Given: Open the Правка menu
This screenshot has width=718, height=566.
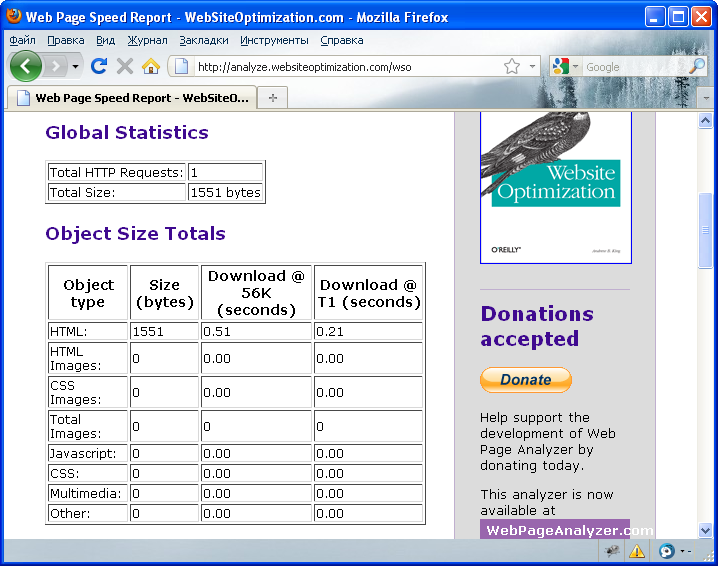Looking at the screenshot, I should (x=66, y=40).
